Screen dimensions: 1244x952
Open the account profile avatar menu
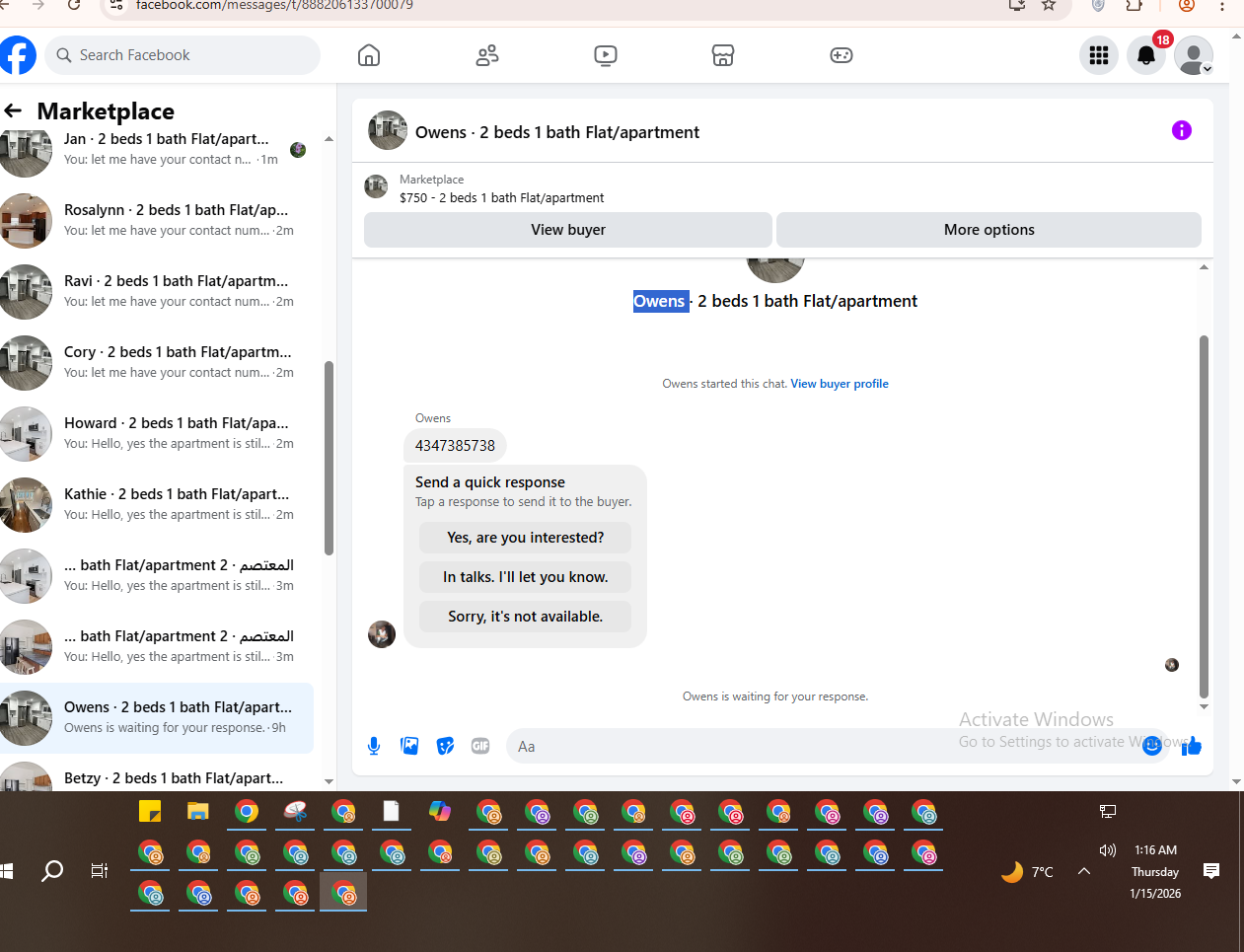coord(1194,55)
